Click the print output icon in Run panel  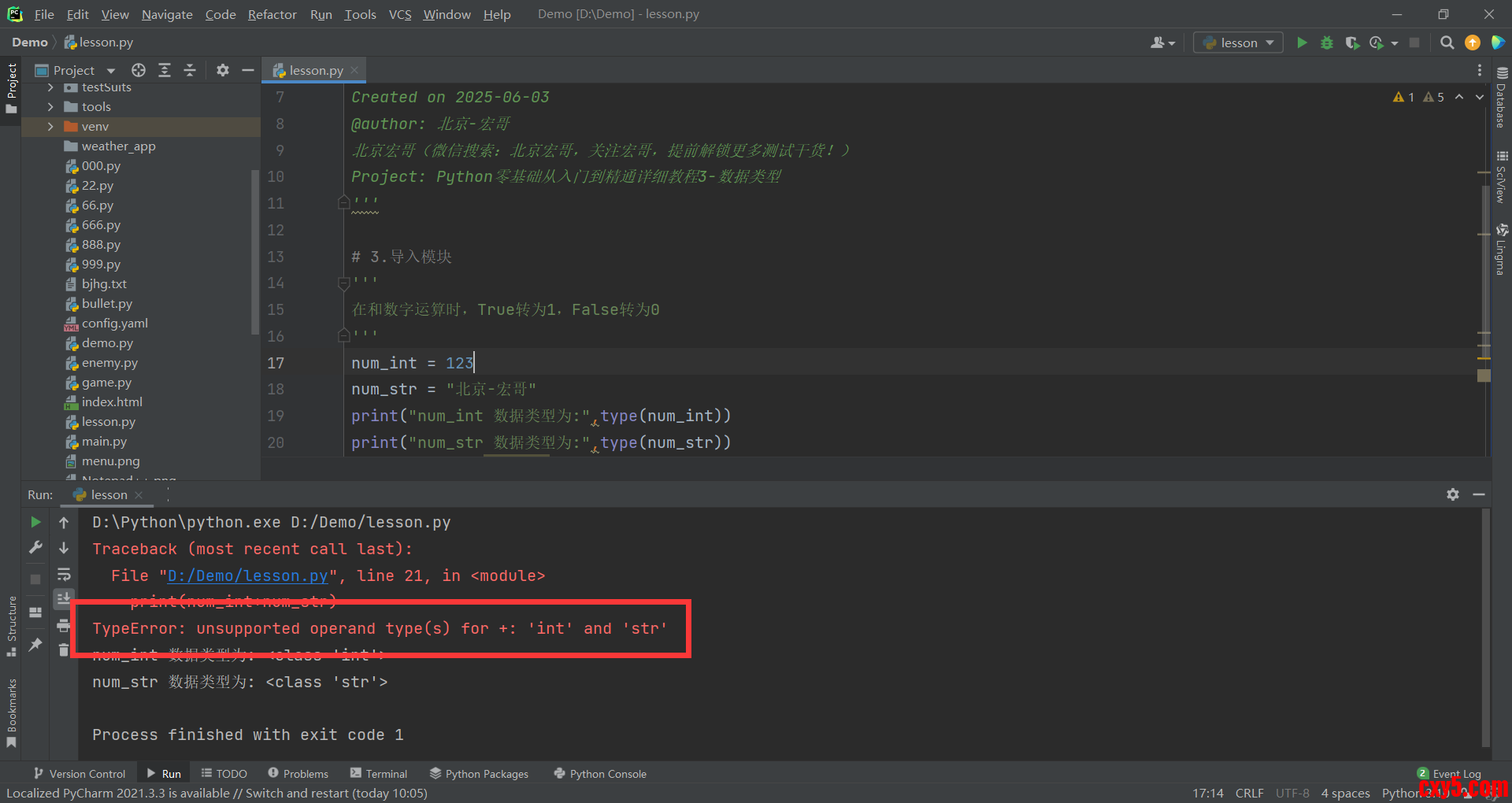coord(64,626)
